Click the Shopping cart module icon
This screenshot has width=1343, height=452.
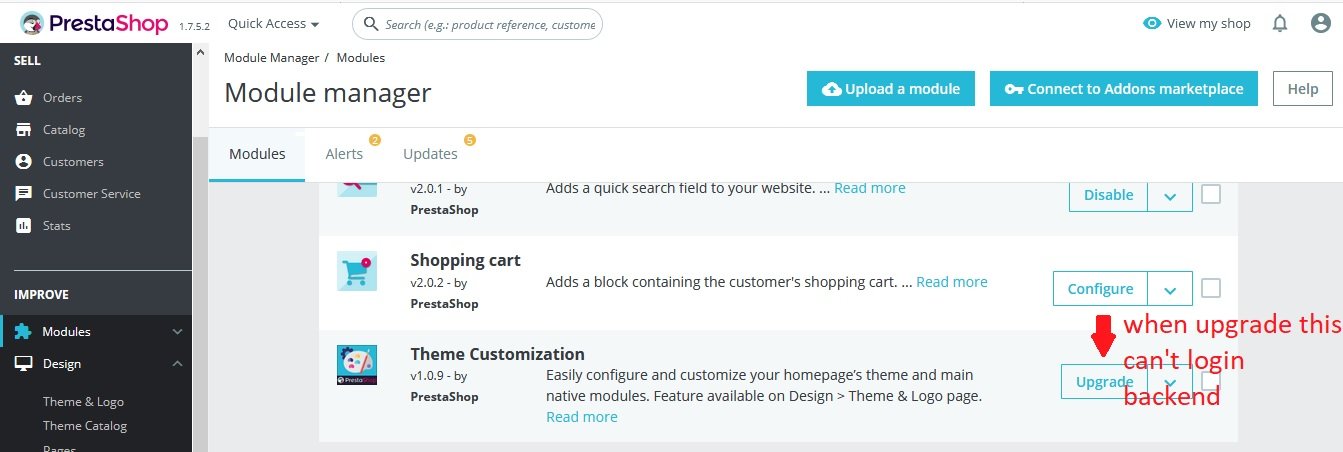(x=357, y=271)
